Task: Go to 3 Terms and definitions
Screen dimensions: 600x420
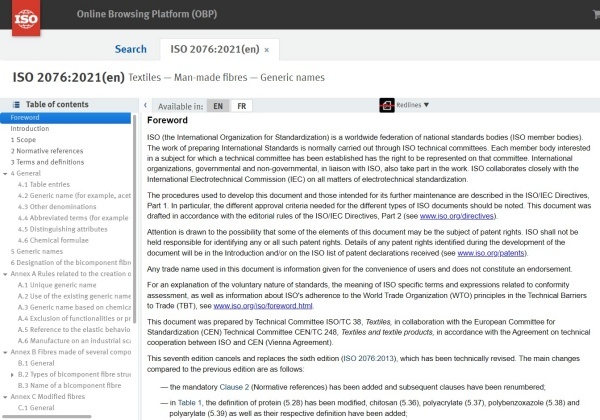Action: coord(47,162)
